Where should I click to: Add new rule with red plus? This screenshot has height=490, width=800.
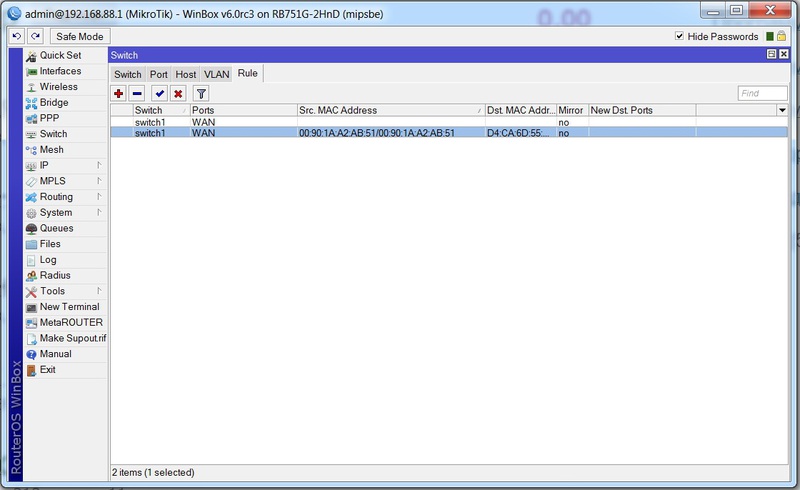(119, 93)
